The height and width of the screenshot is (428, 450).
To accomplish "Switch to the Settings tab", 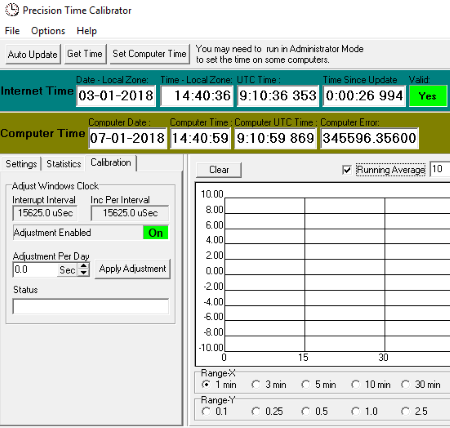I will click(21, 164).
